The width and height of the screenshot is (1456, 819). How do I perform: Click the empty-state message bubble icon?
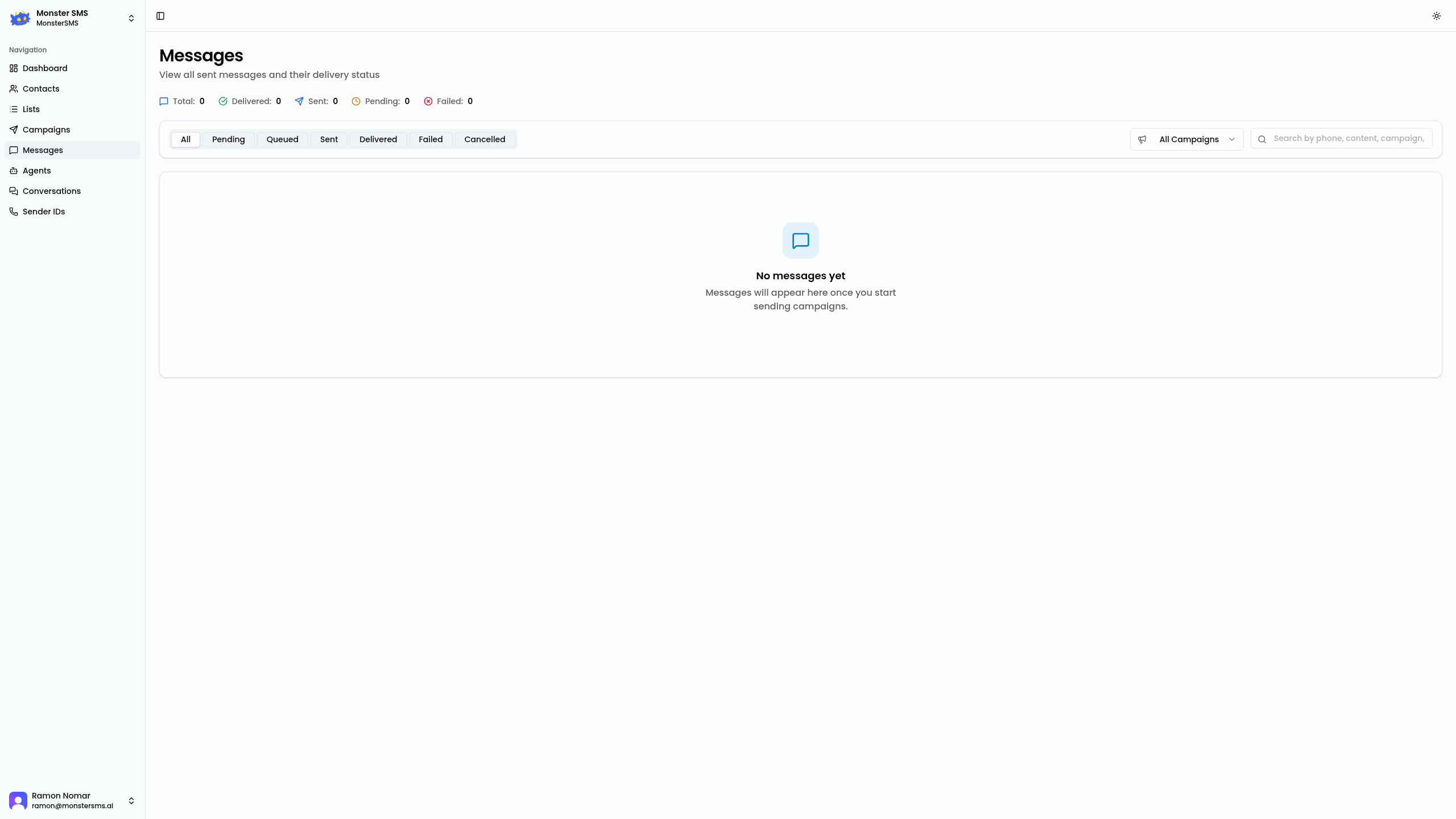point(801,241)
